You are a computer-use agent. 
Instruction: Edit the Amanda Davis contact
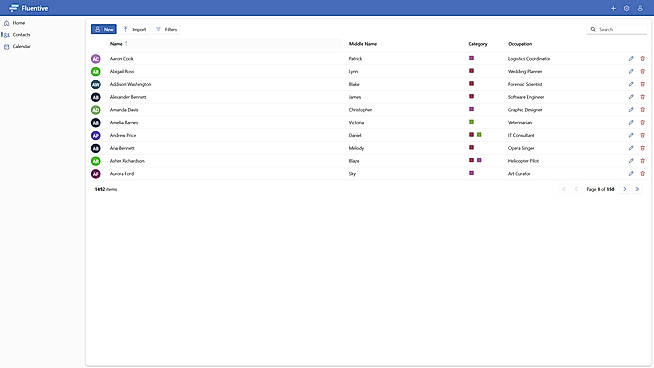(x=631, y=110)
